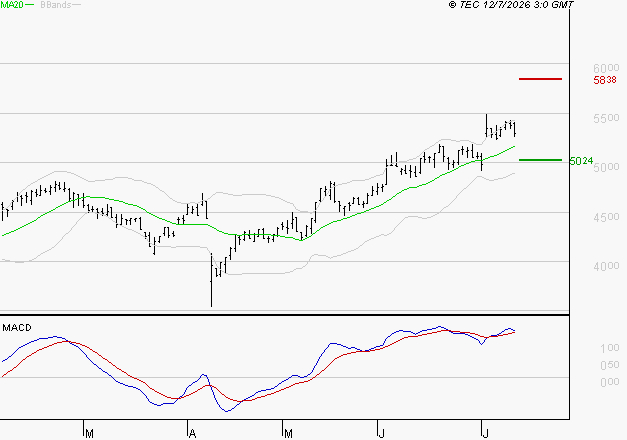The width and height of the screenshot is (627, 440).
Task: Click the last J month axis label
Action: pyautogui.click(x=485, y=434)
